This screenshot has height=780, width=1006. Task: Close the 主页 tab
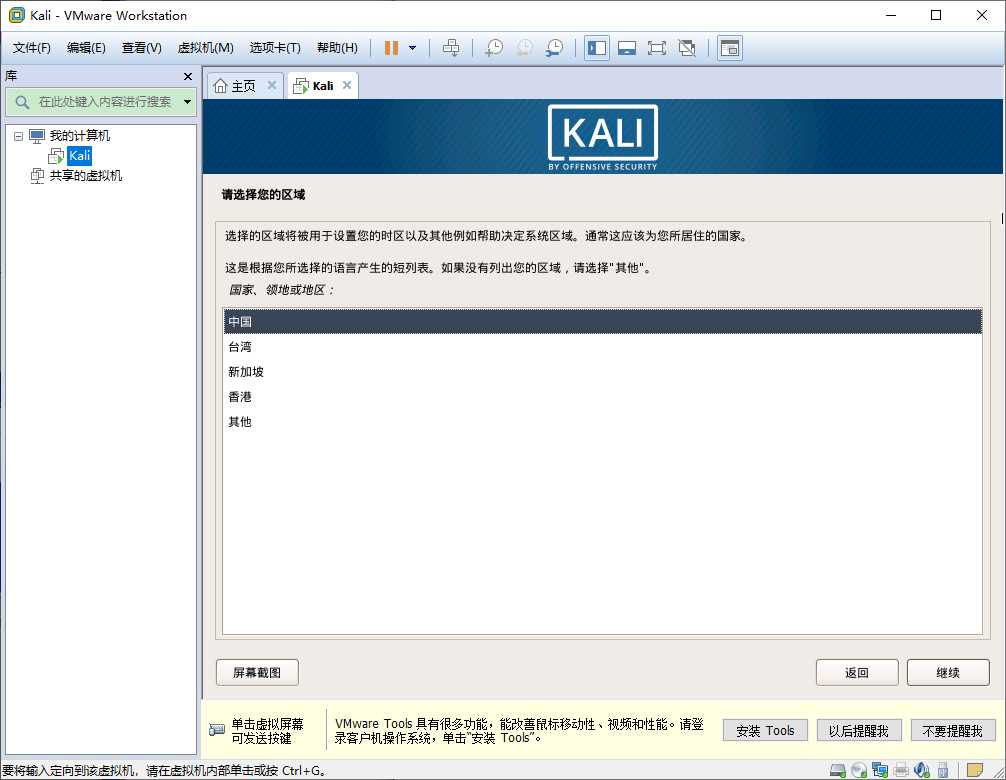point(272,85)
